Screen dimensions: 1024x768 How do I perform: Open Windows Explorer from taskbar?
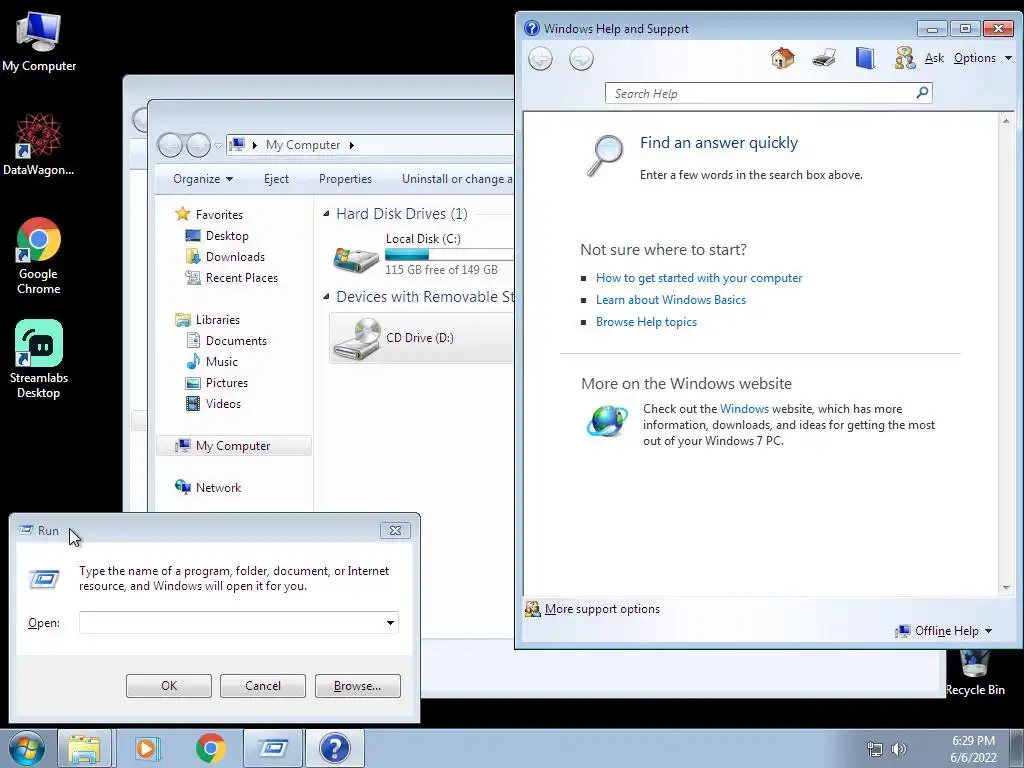click(84, 748)
